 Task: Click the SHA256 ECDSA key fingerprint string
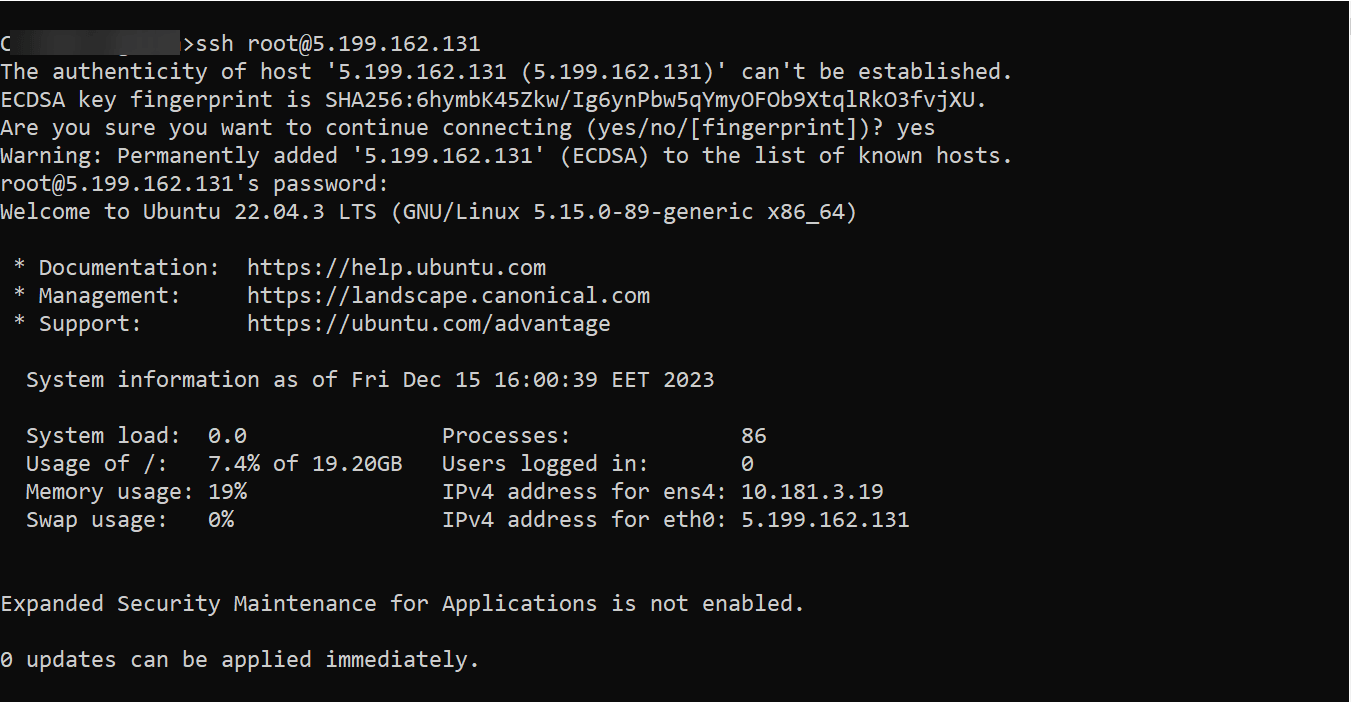(x=655, y=100)
